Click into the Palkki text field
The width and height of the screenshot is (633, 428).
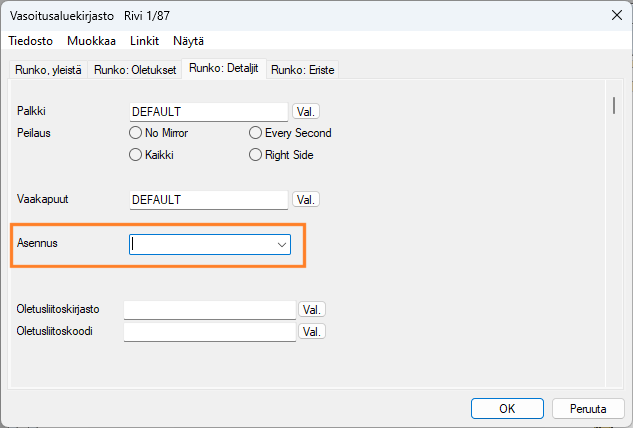[x=208, y=112]
